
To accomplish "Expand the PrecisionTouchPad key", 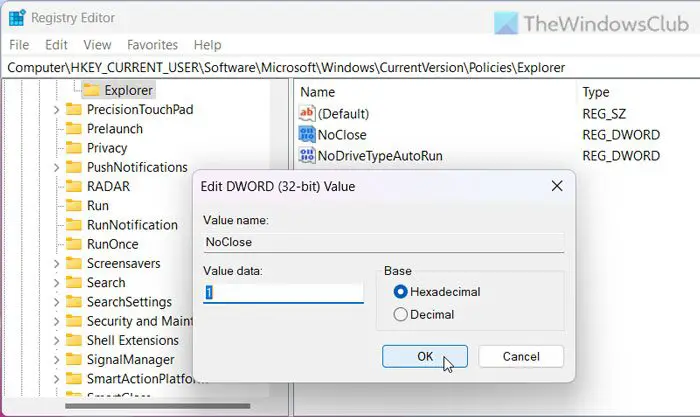I will coord(56,110).
